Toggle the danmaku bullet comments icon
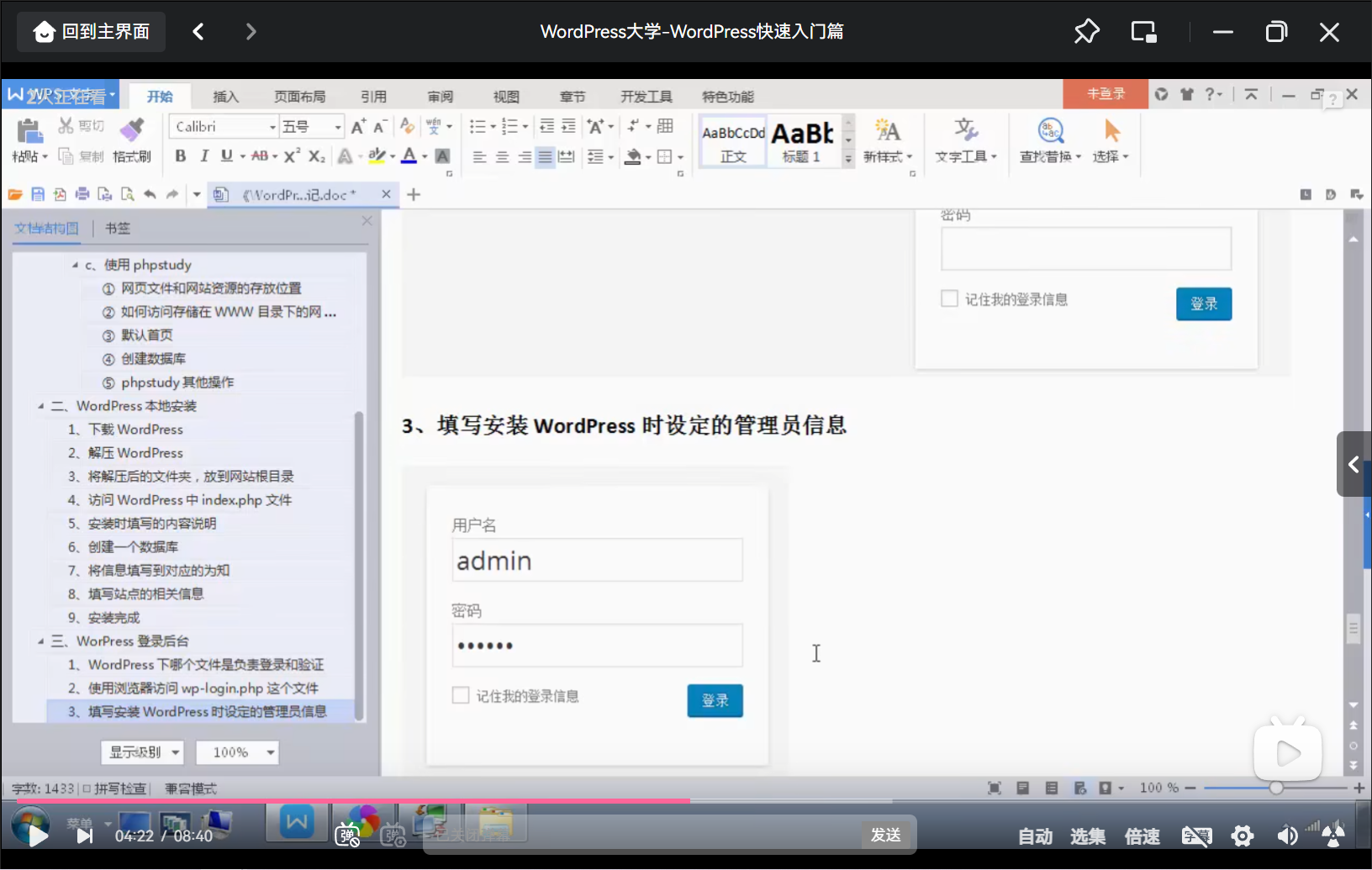Image resolution: width=1372 pixels, height=870 pixels. tap(348, 836)
